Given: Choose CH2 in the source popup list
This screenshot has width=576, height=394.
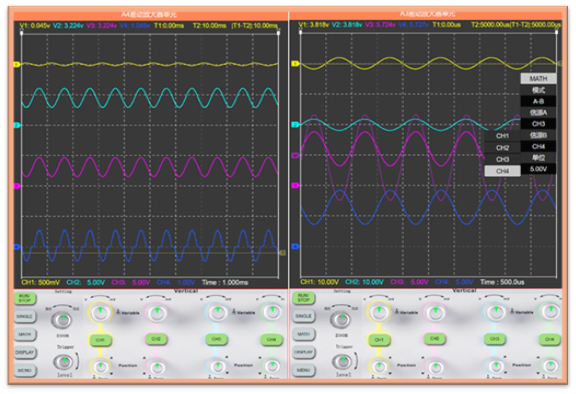Looking at the screenshot, I should coord(502,148).
